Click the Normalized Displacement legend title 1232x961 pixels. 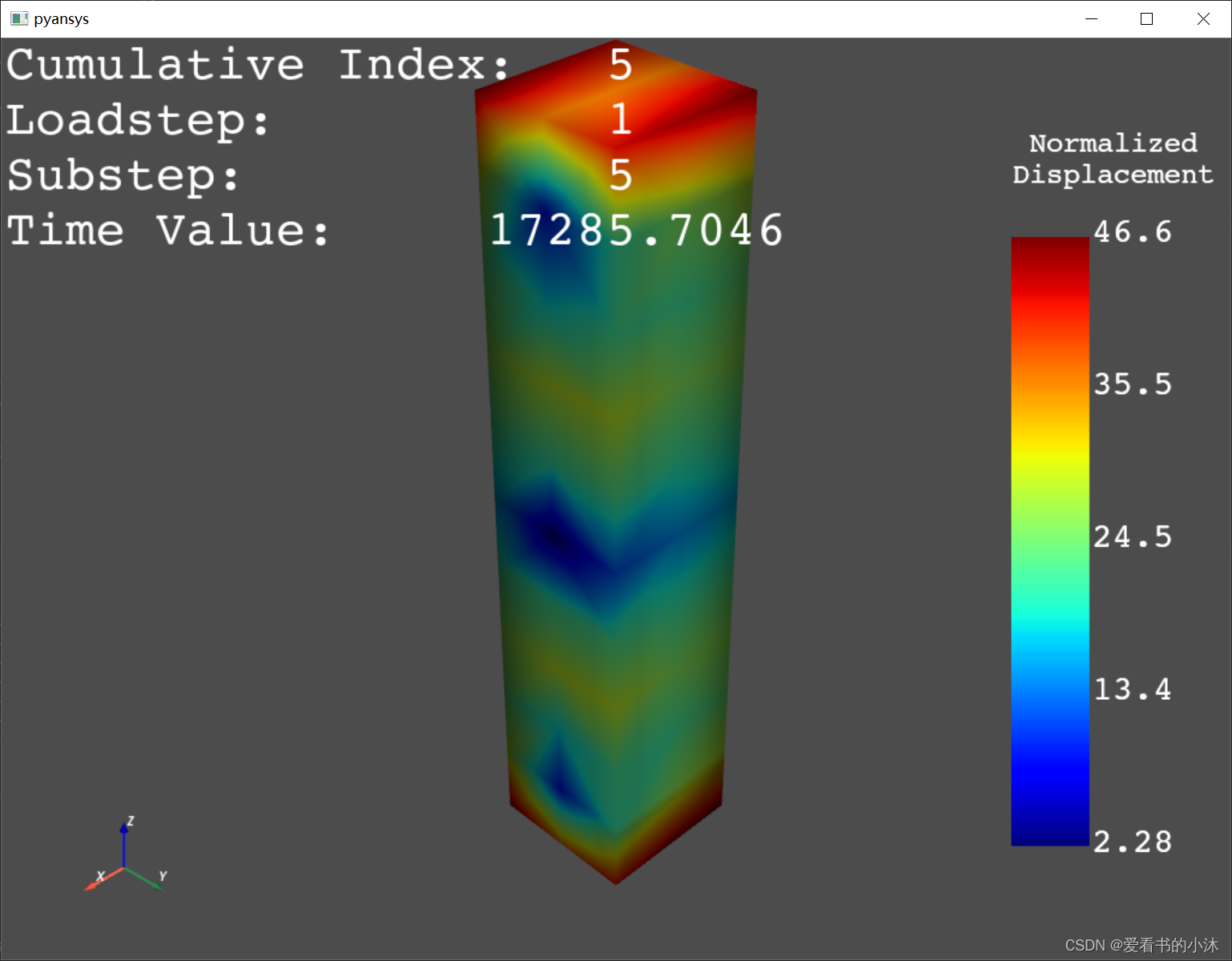1113,159
